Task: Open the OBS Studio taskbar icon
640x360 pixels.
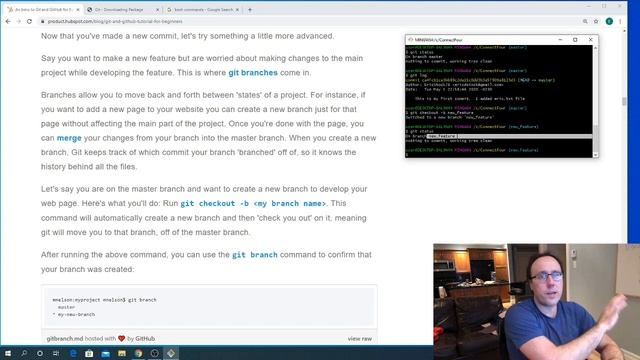Action: [154, 353]
